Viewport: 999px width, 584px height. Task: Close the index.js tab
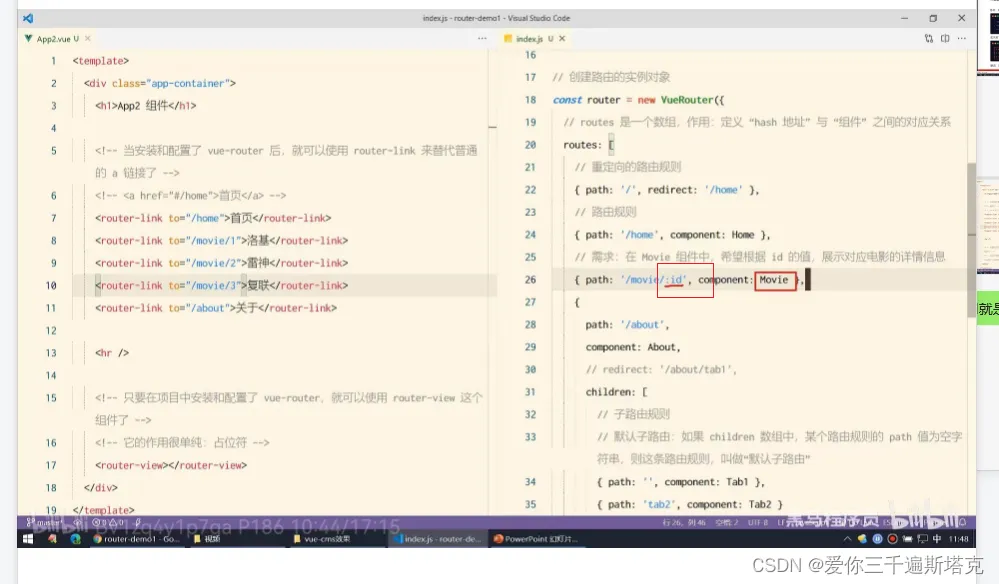pyautogui.click(x=562, y=39)
